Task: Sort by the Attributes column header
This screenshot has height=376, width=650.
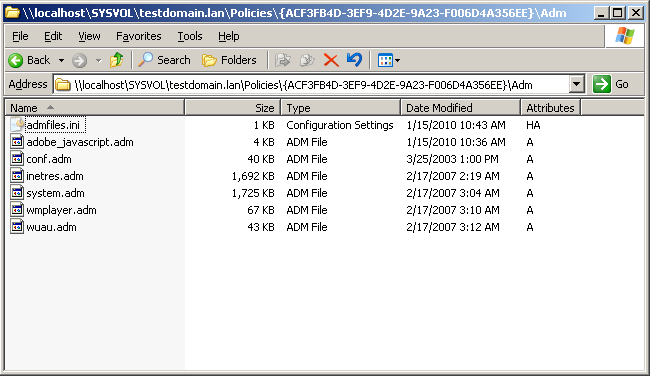Action: (x=551, y=108)
